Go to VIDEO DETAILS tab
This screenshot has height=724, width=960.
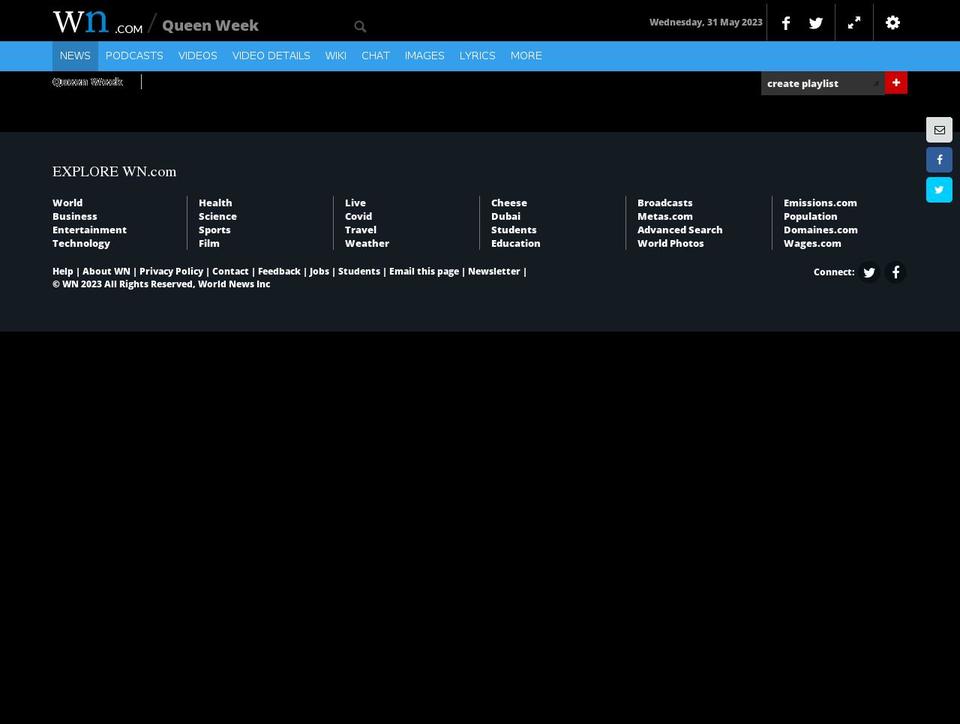coord(271,56)
